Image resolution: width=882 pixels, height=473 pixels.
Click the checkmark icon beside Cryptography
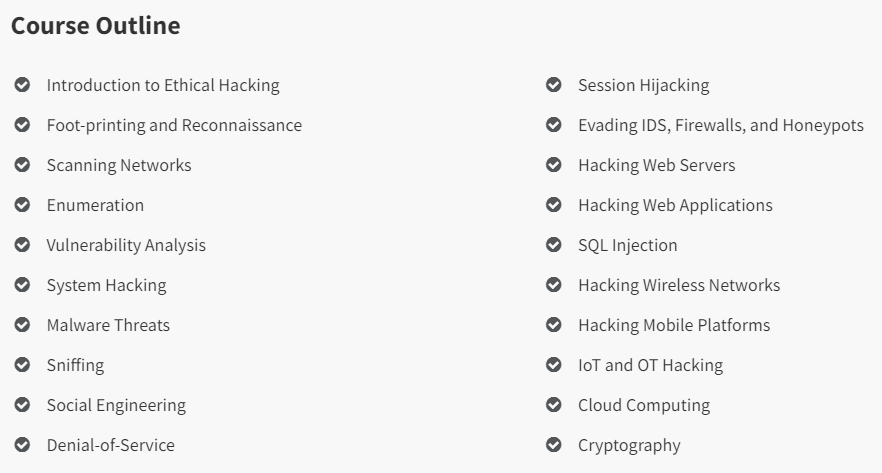[x=554, y=445]
